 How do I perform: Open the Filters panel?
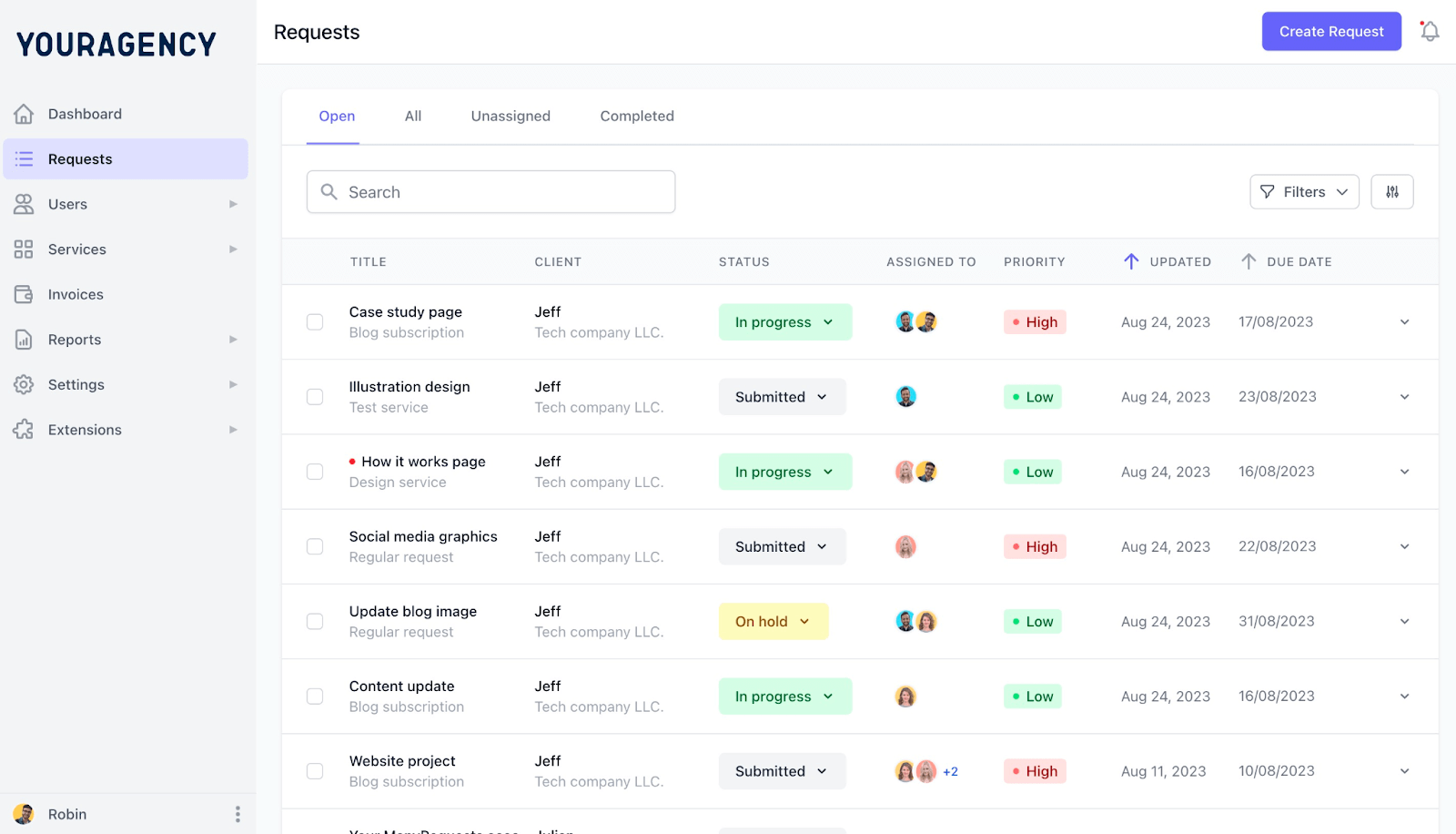point(1303,191)
